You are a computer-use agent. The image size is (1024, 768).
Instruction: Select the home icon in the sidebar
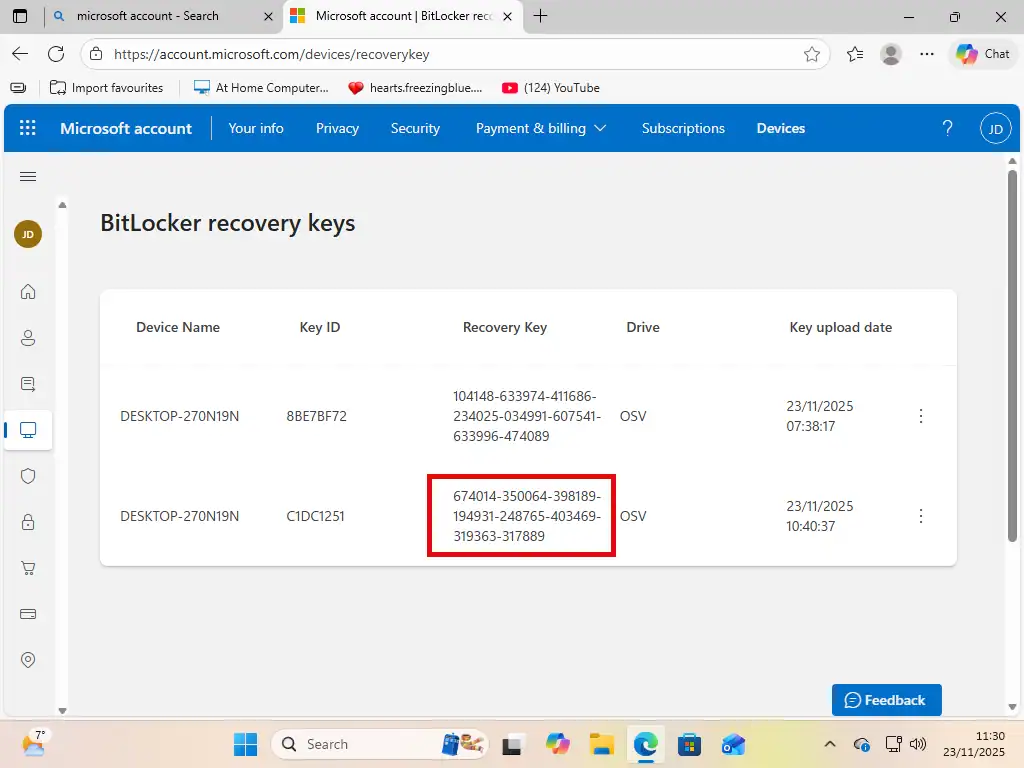click(x=28, y=292)
